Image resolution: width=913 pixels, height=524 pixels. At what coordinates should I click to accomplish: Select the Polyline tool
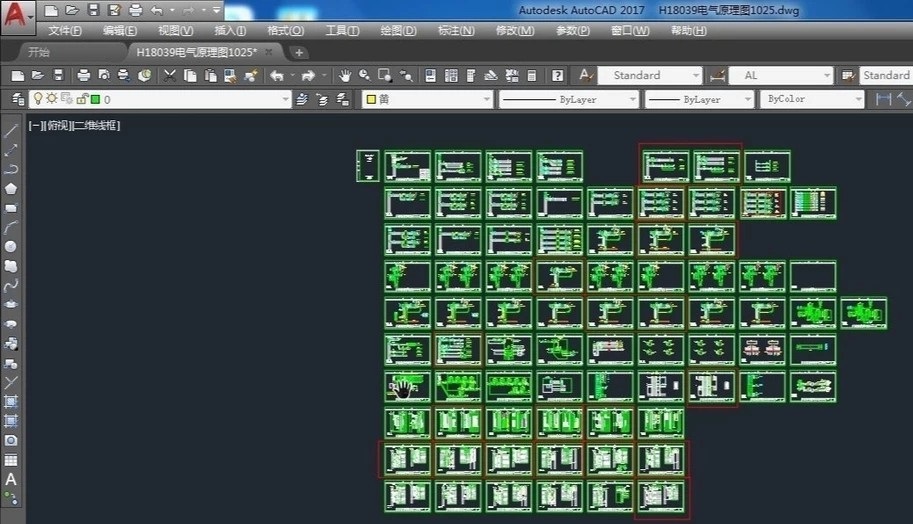click(10, 169)
